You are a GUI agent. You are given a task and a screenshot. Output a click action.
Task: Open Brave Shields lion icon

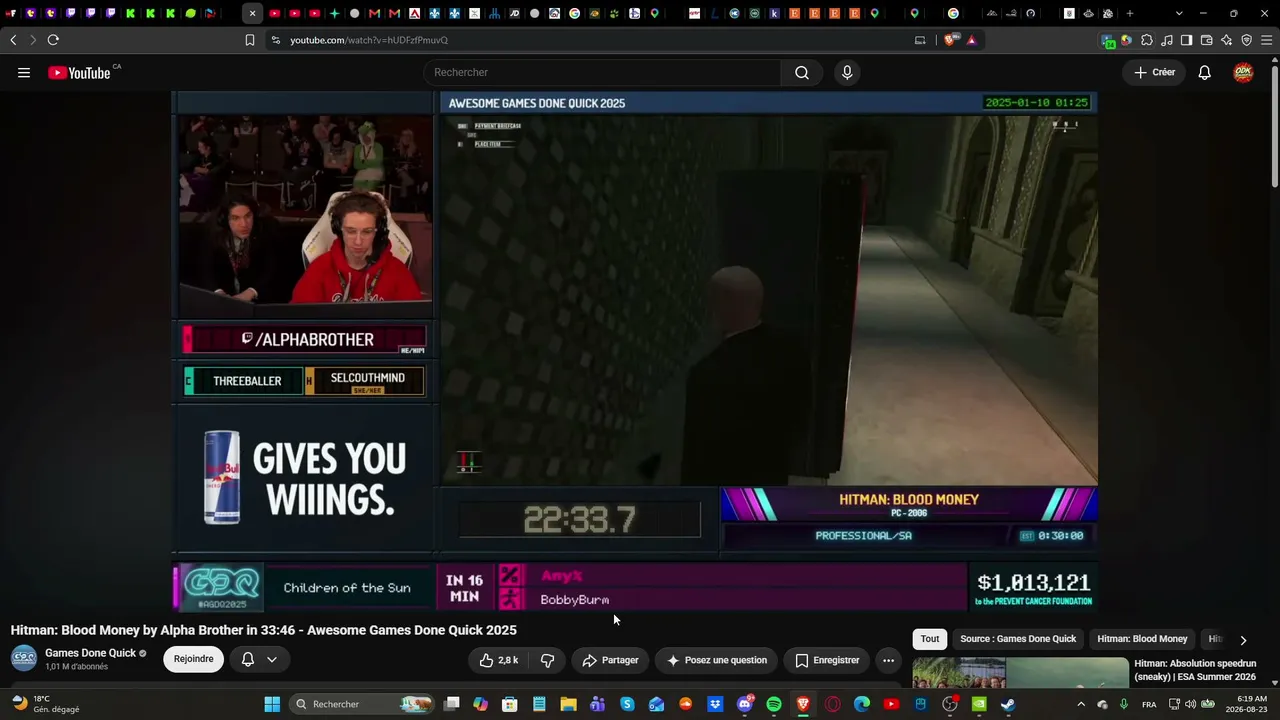click(x=950, y=40)
